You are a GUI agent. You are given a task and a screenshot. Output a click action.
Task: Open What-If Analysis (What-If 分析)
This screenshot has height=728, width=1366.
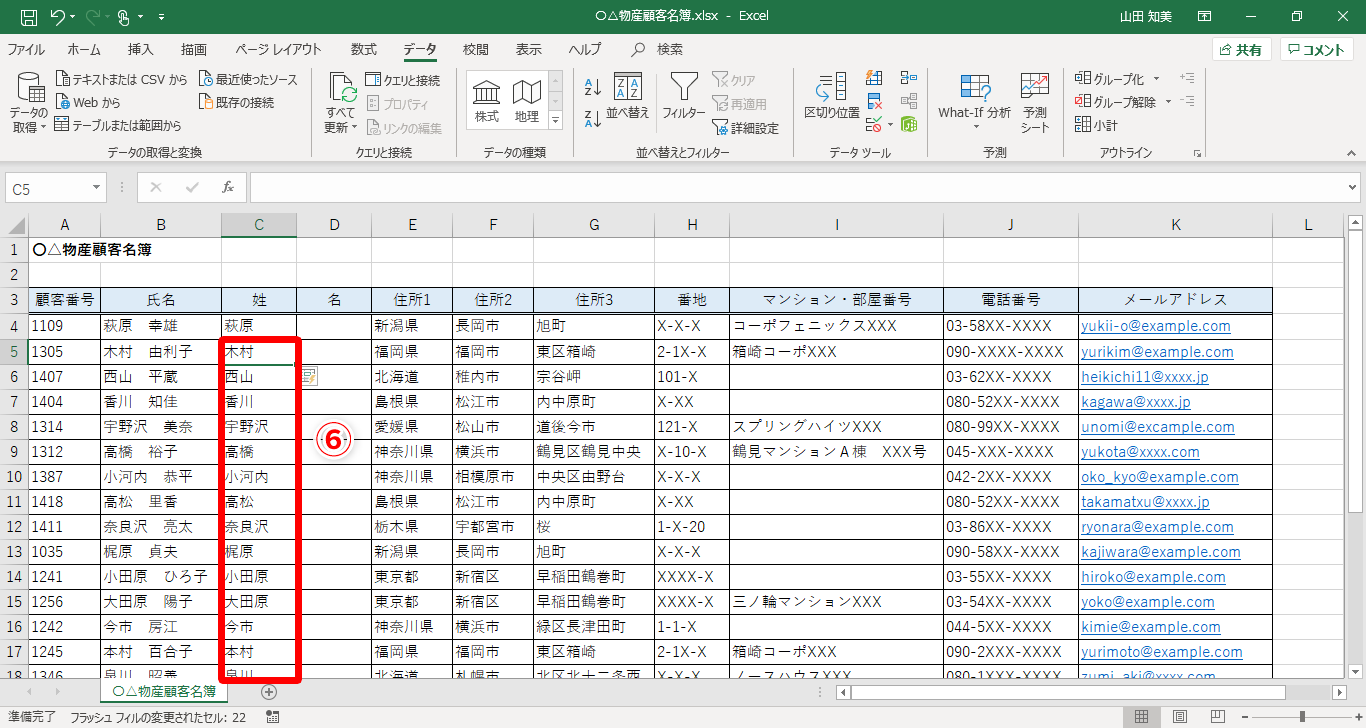(974, 103)
